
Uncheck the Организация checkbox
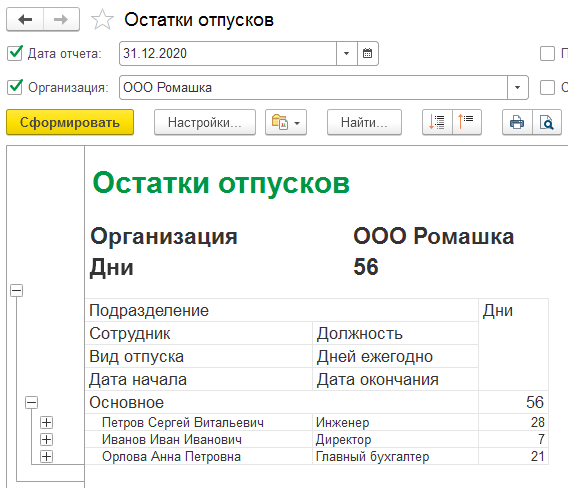pos(15,87)
